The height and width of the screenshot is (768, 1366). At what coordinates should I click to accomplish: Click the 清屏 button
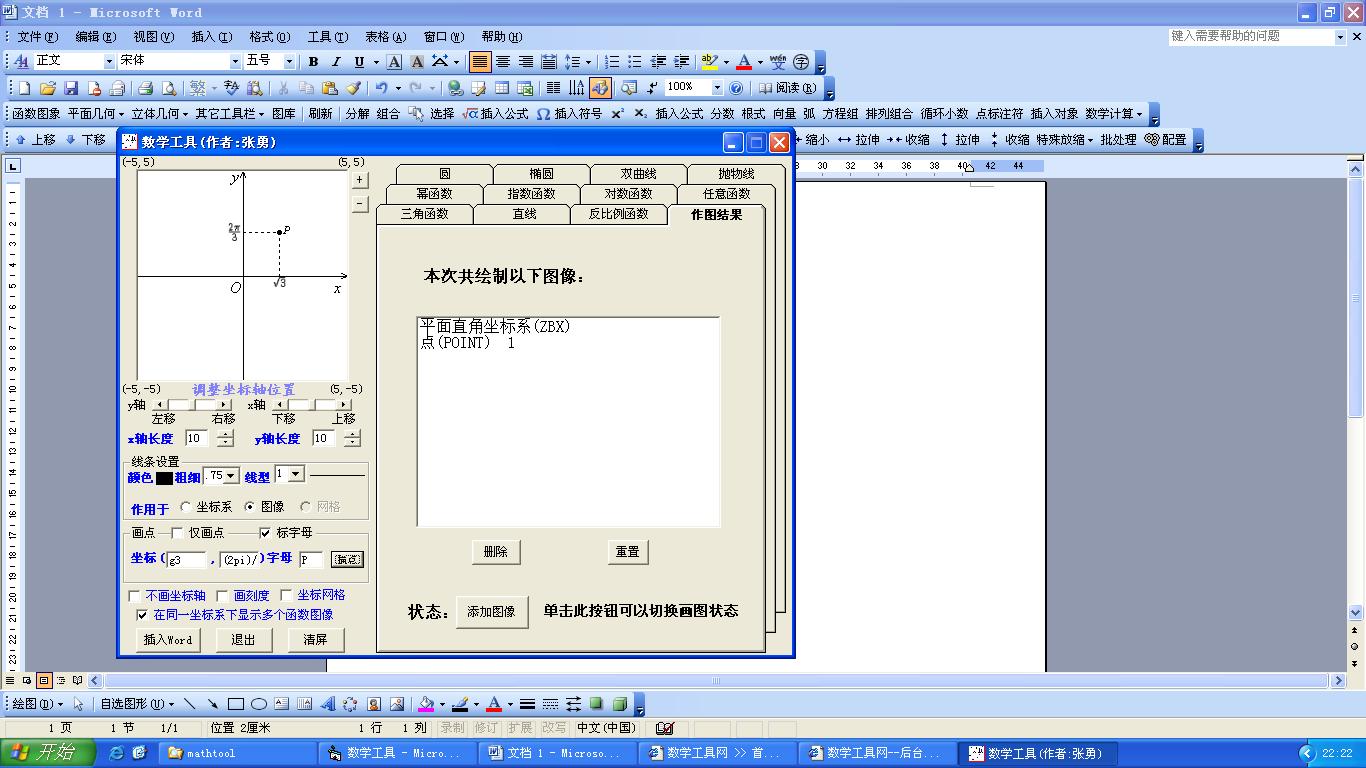click(315, 640)
